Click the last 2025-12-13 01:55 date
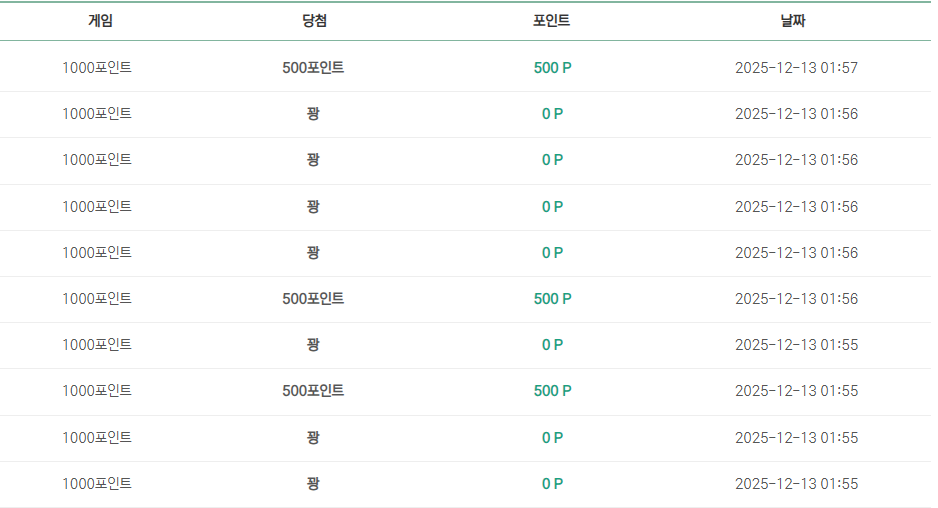 [796, 483]
